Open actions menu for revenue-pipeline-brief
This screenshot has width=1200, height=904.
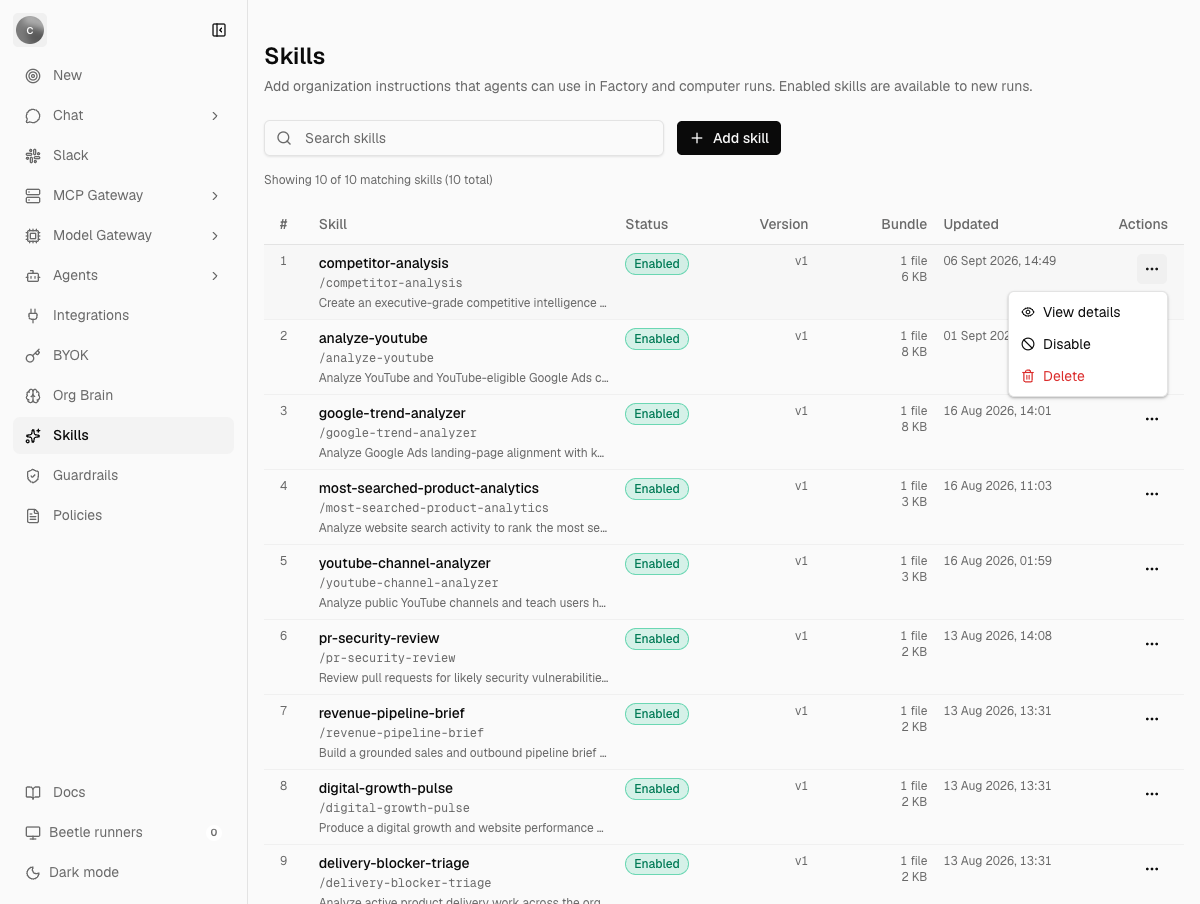click(1152, 719)
